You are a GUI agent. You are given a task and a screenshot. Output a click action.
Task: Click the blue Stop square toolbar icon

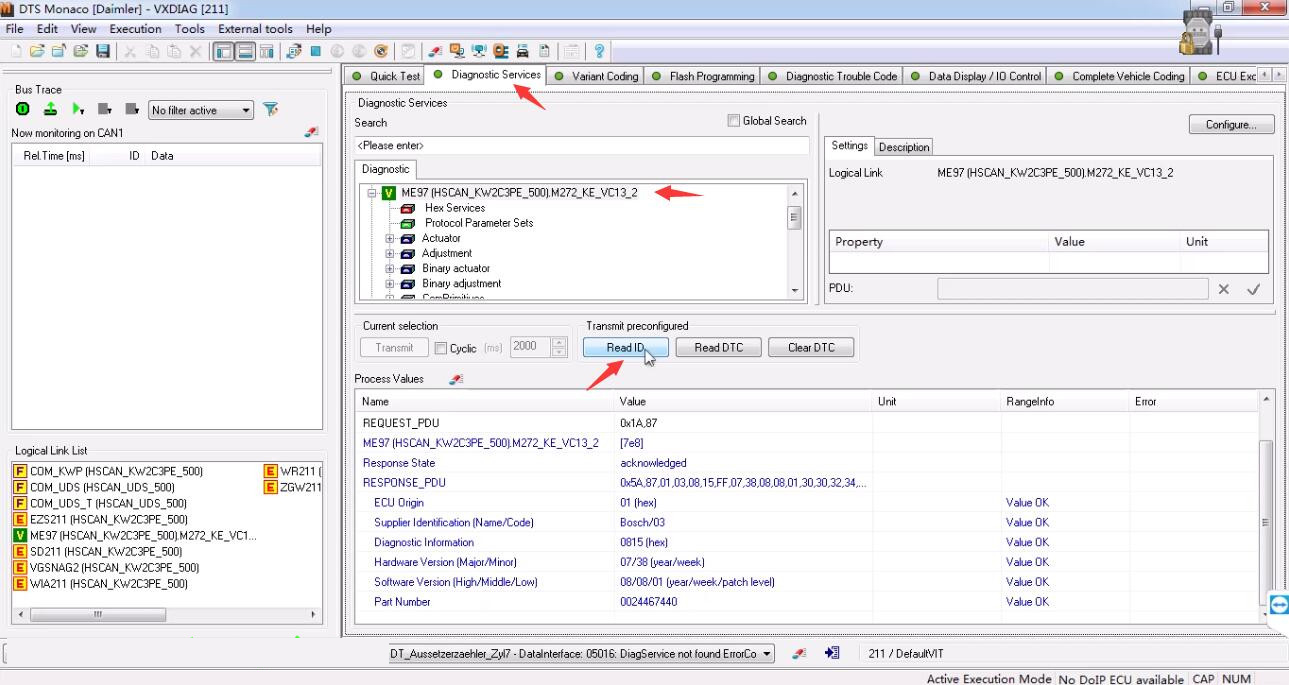pos(315,50)
